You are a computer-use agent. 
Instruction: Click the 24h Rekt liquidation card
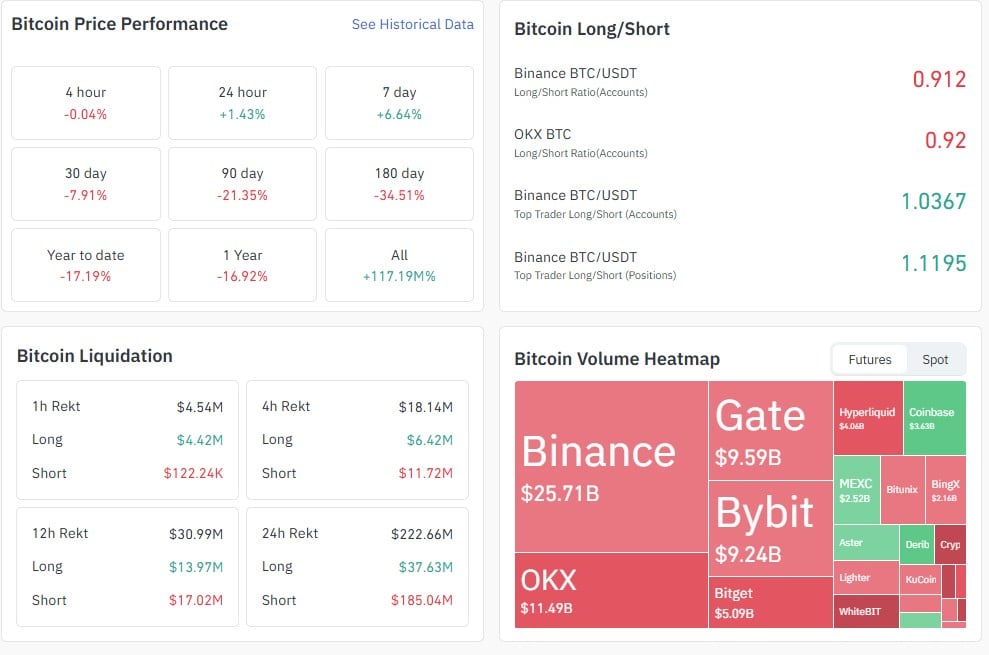pyautogui.click(x=356, y=566)
